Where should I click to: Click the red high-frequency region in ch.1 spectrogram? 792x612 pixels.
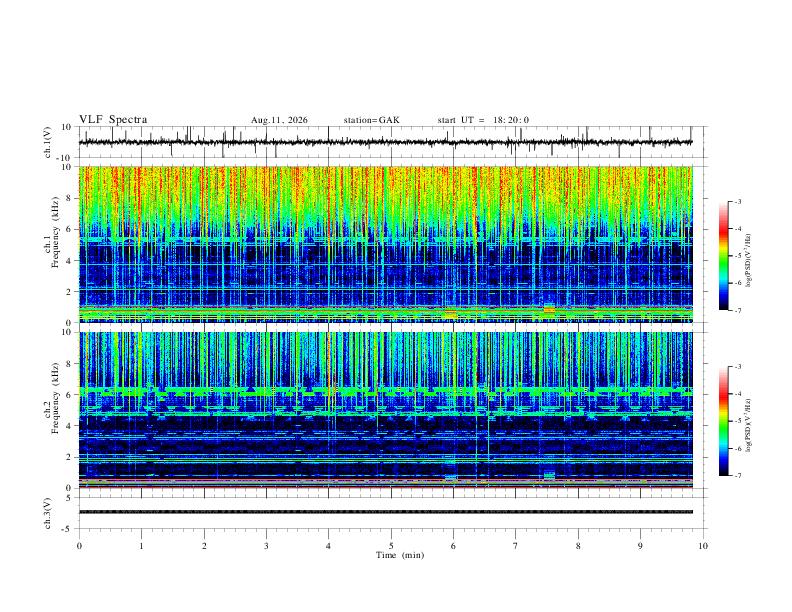click(385, 182)
